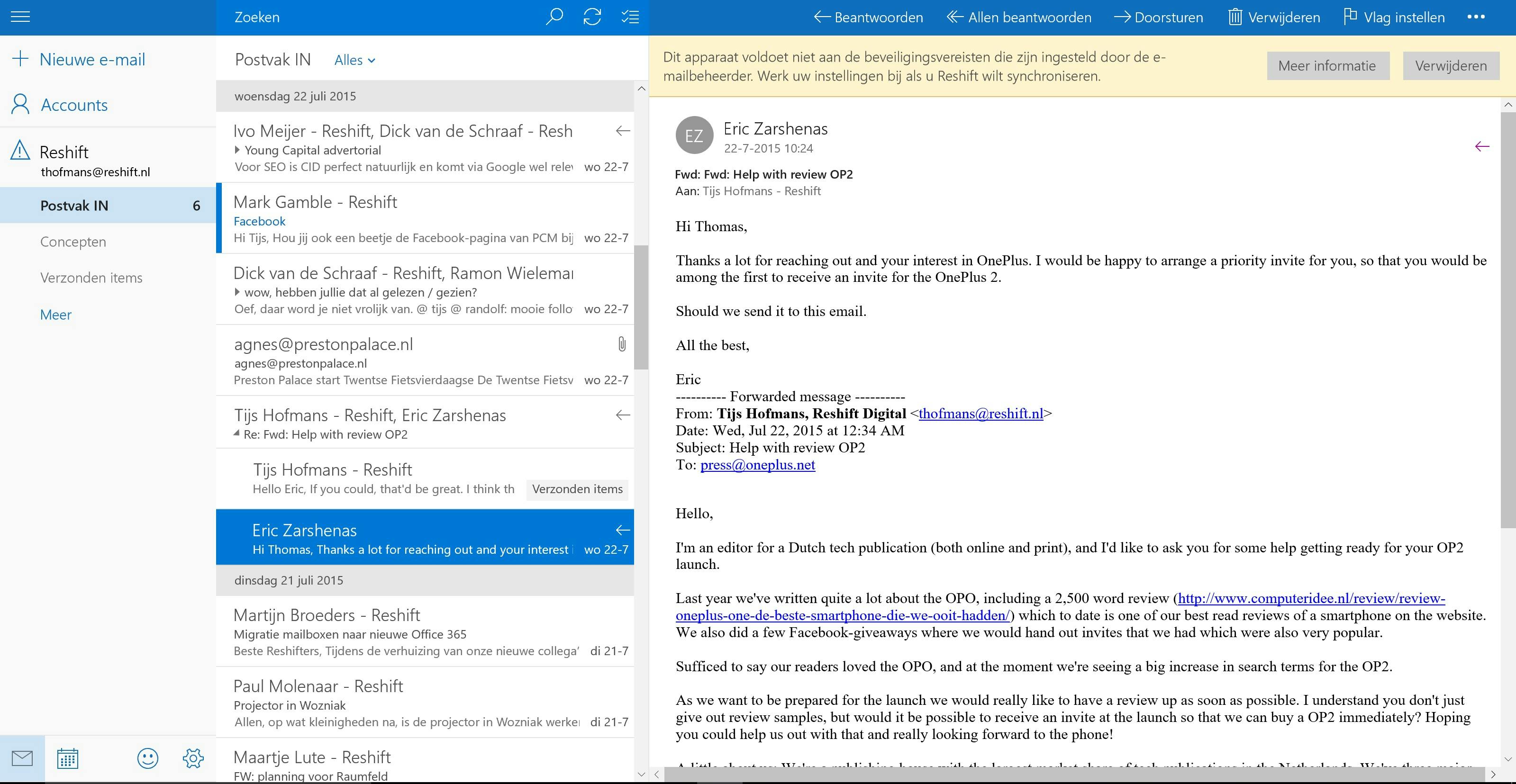
Task: Open Paul Molenaar Projector in Wozniak email
Action: coord(425,702)
